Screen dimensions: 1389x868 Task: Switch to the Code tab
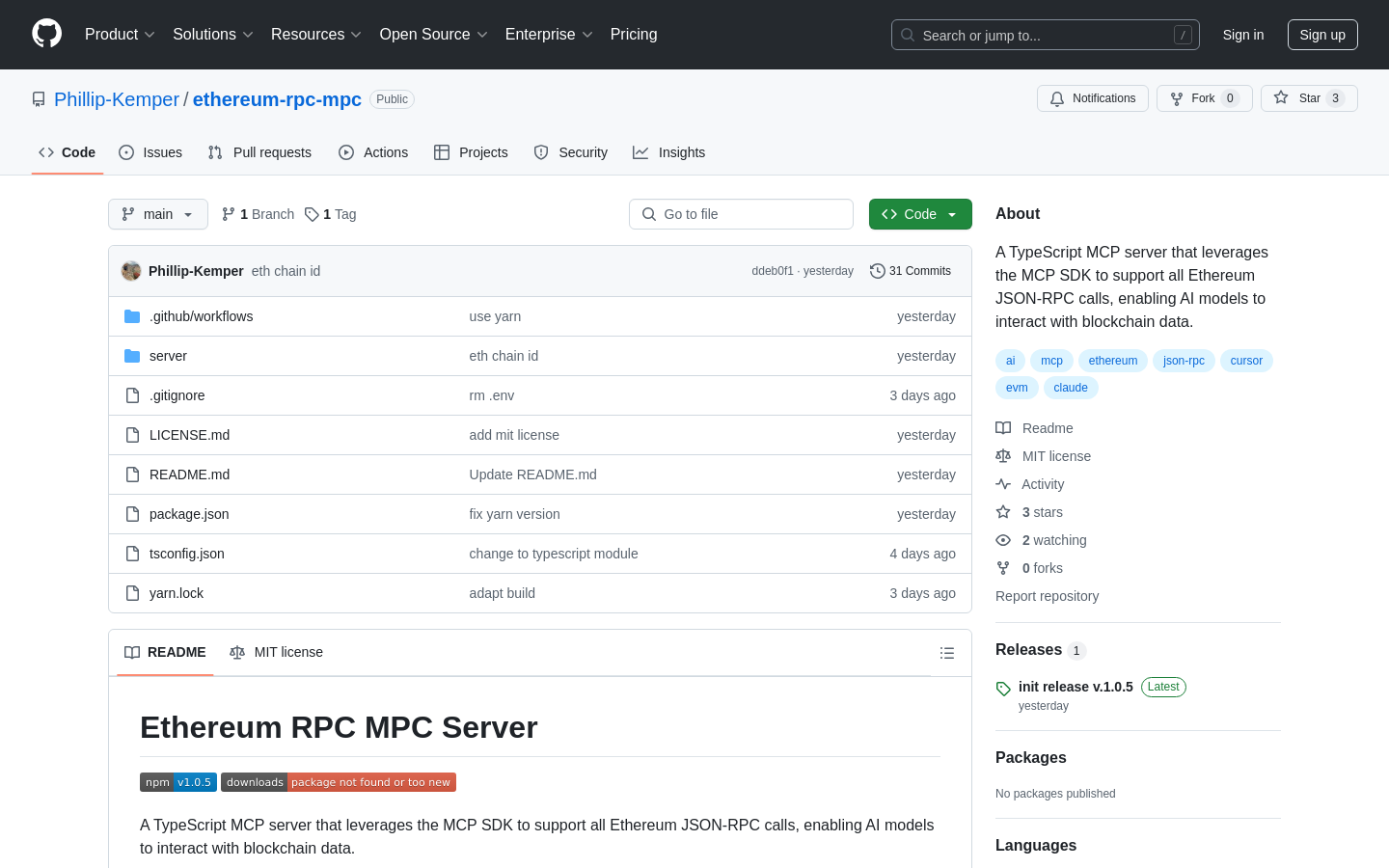68,152
